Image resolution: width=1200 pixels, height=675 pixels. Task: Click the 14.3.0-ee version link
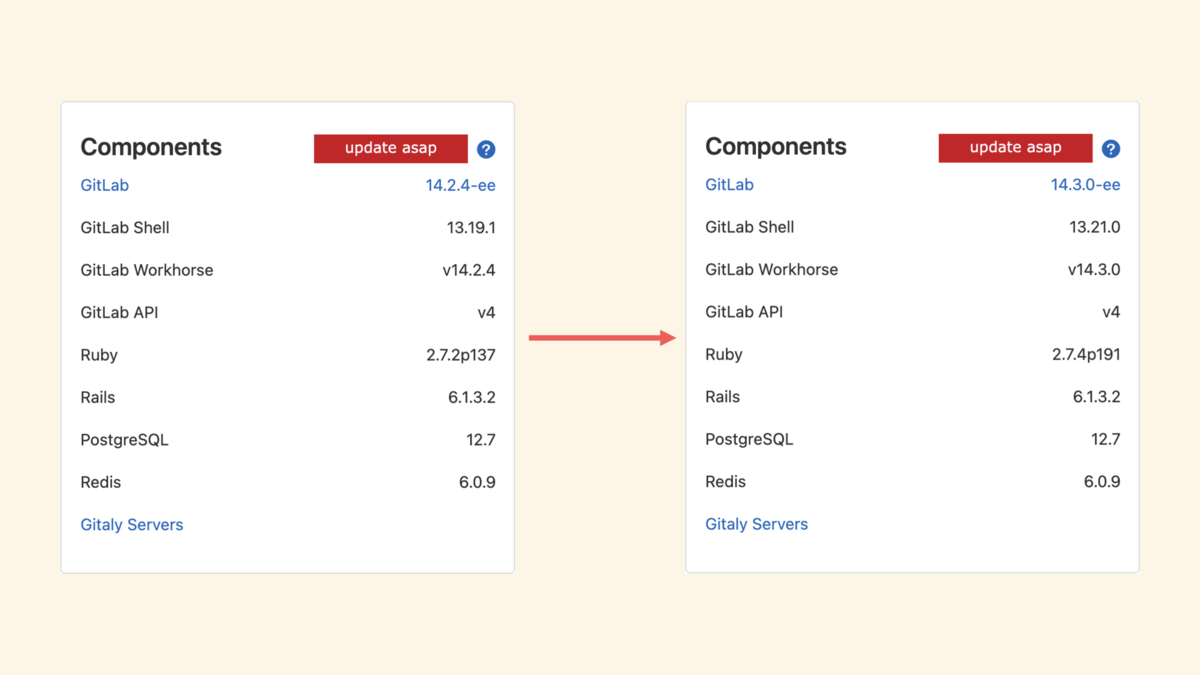(1085, 184)
